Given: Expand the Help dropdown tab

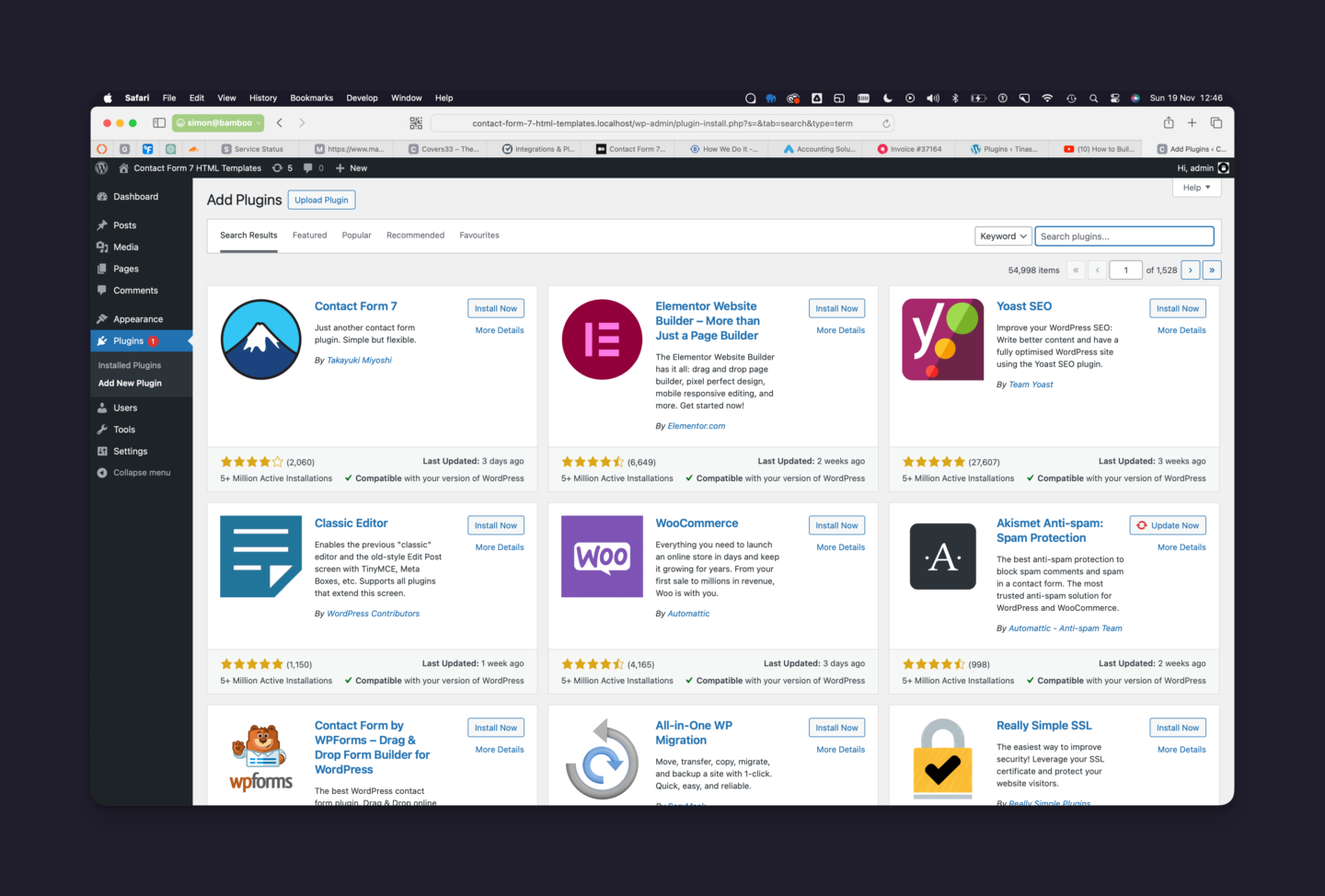Looking at the screenshot, I should point(1196,188).
